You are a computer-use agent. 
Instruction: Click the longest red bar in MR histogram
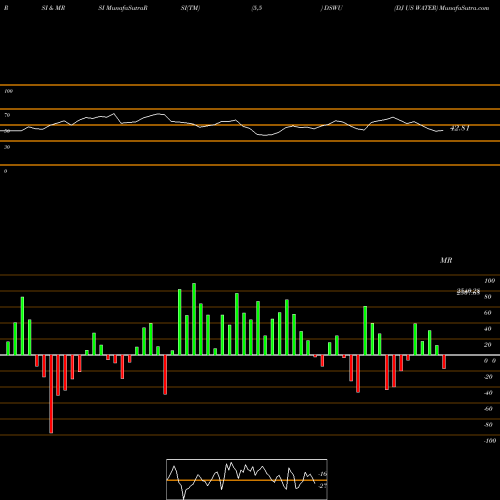[51, 394]
